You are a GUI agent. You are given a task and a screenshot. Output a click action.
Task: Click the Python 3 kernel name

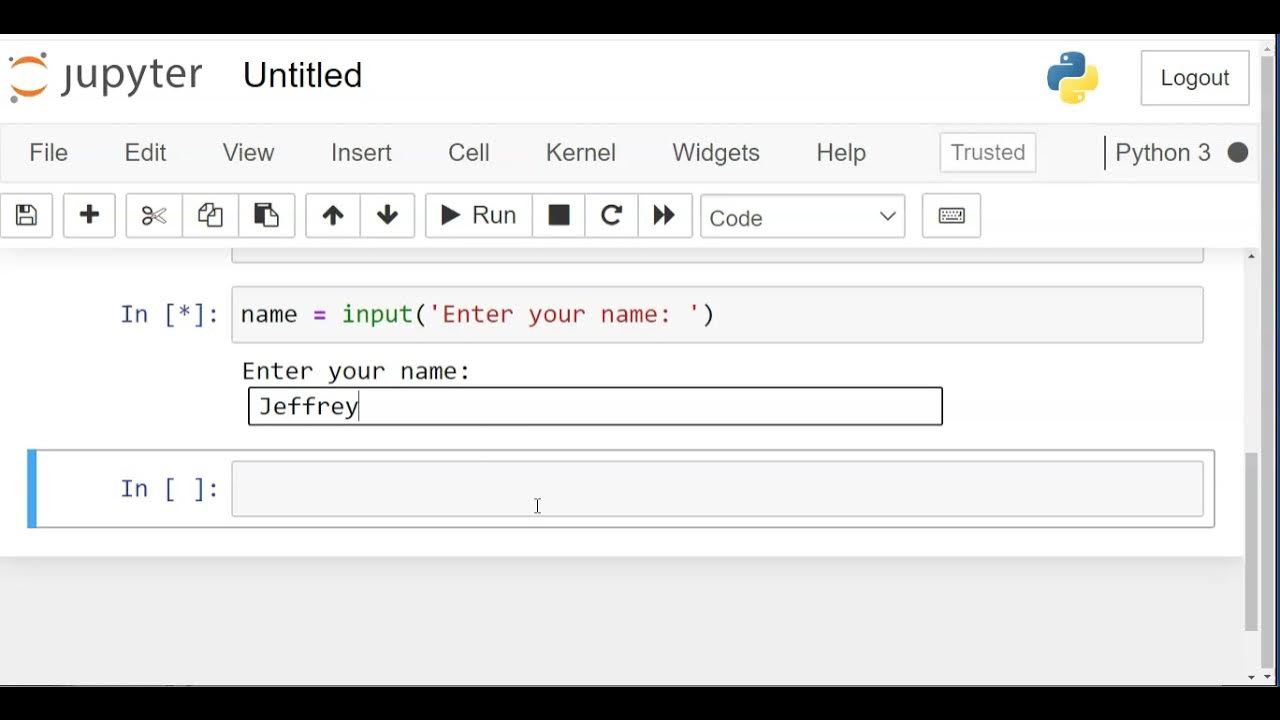tap(1163, 153)
